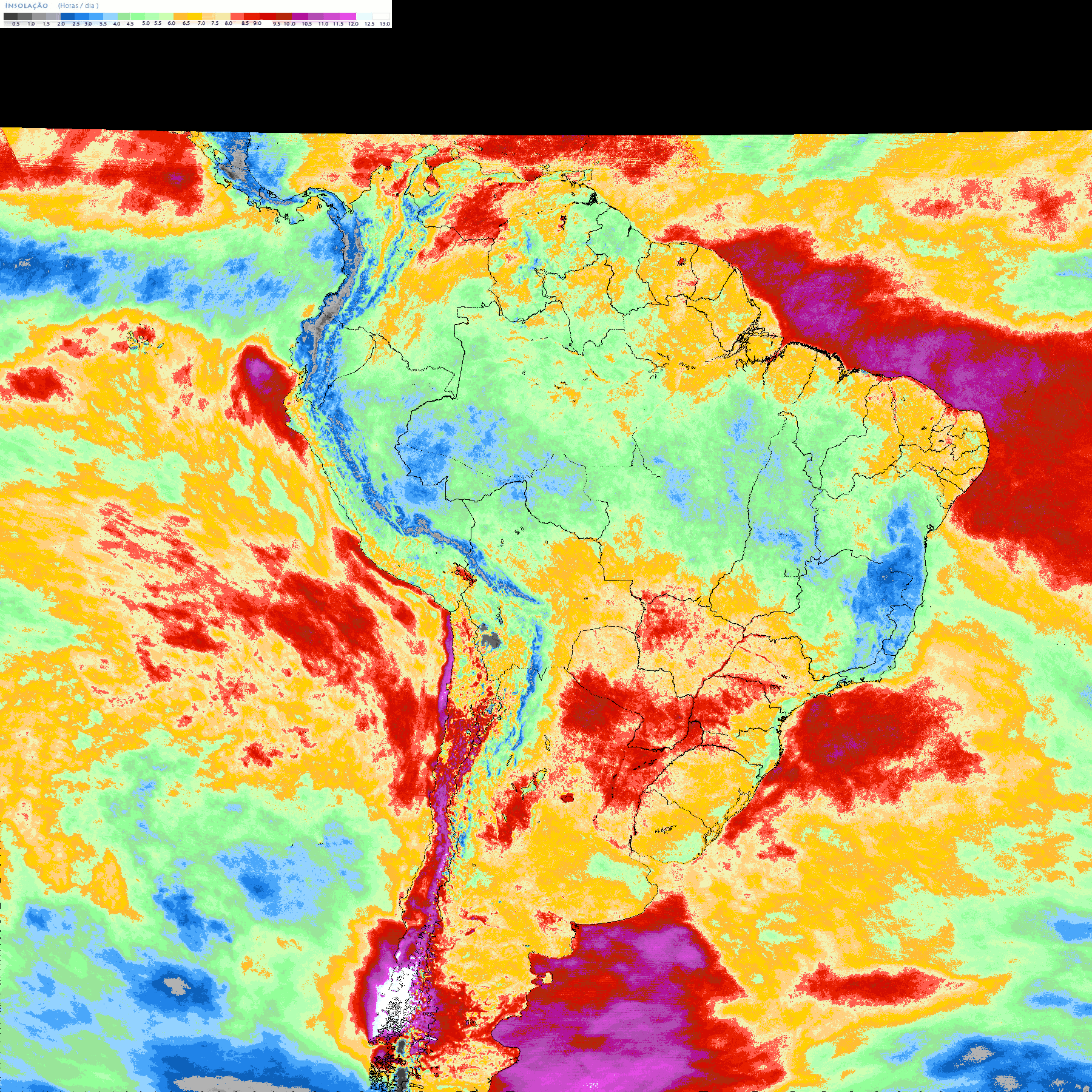Screen dimensions: 1092x1092
Task: Click the 7.5 legend value
Action: pyautogui.click(x=215, y=23)
